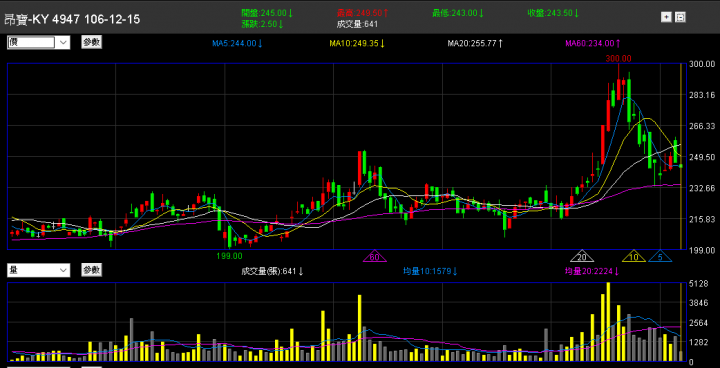This screenshot has height=368, width=720.
Task: Click the MA5:244.00 legend label
Action: pos(237,44)
